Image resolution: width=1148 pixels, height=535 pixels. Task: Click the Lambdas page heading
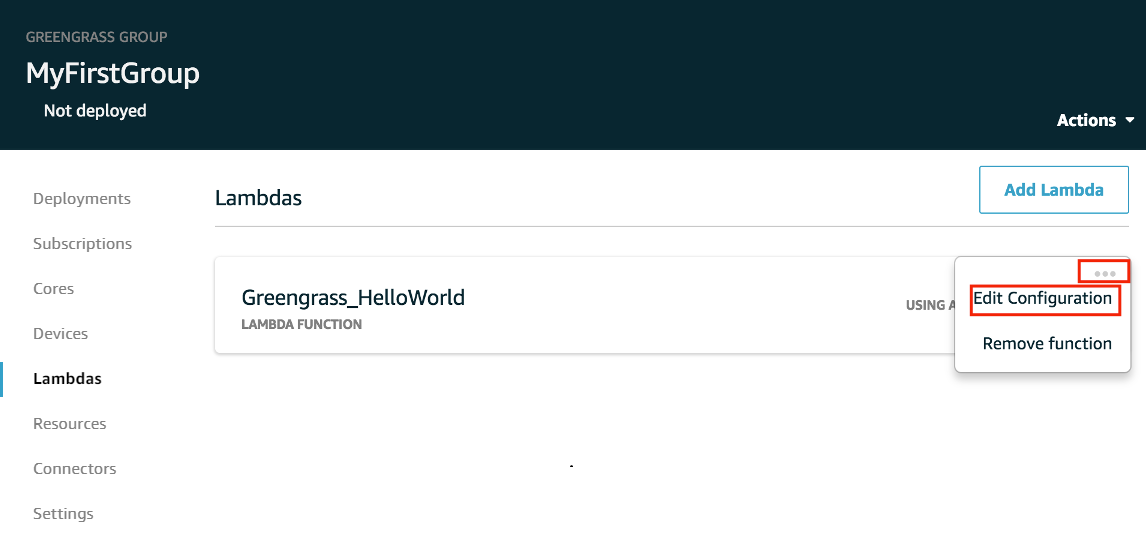point(258,198)
